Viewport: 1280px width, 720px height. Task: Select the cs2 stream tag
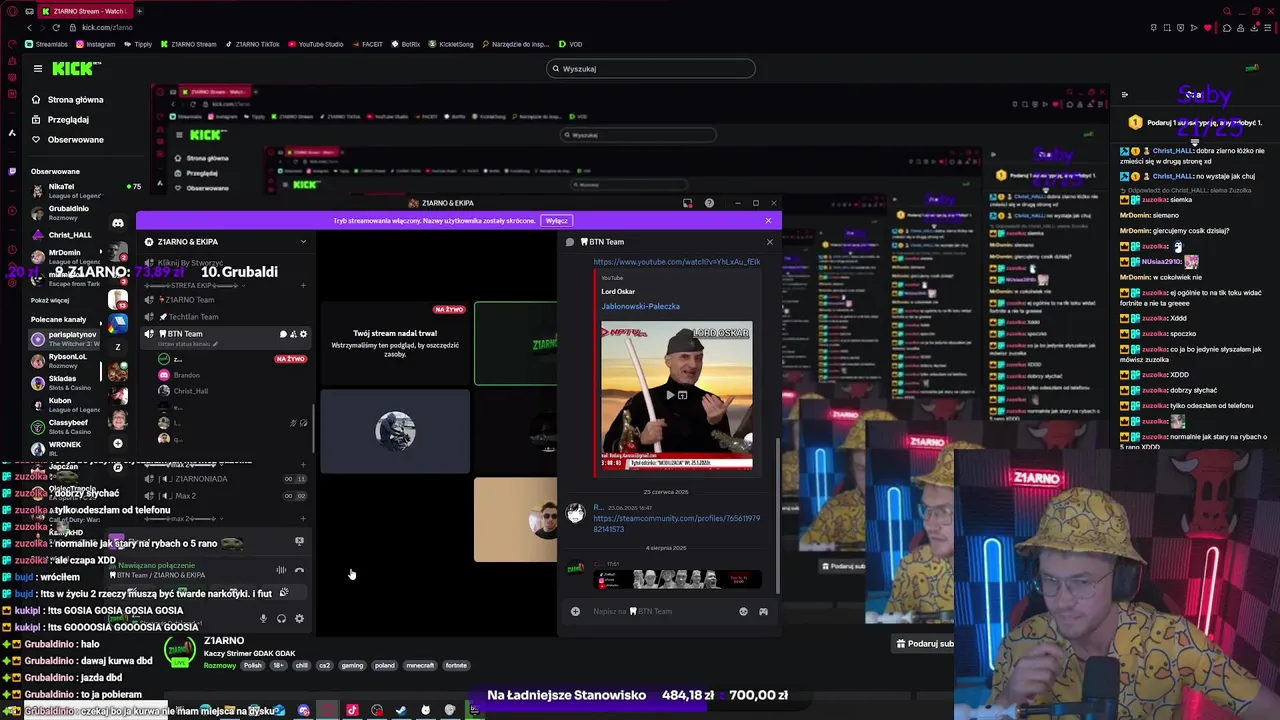324,665
